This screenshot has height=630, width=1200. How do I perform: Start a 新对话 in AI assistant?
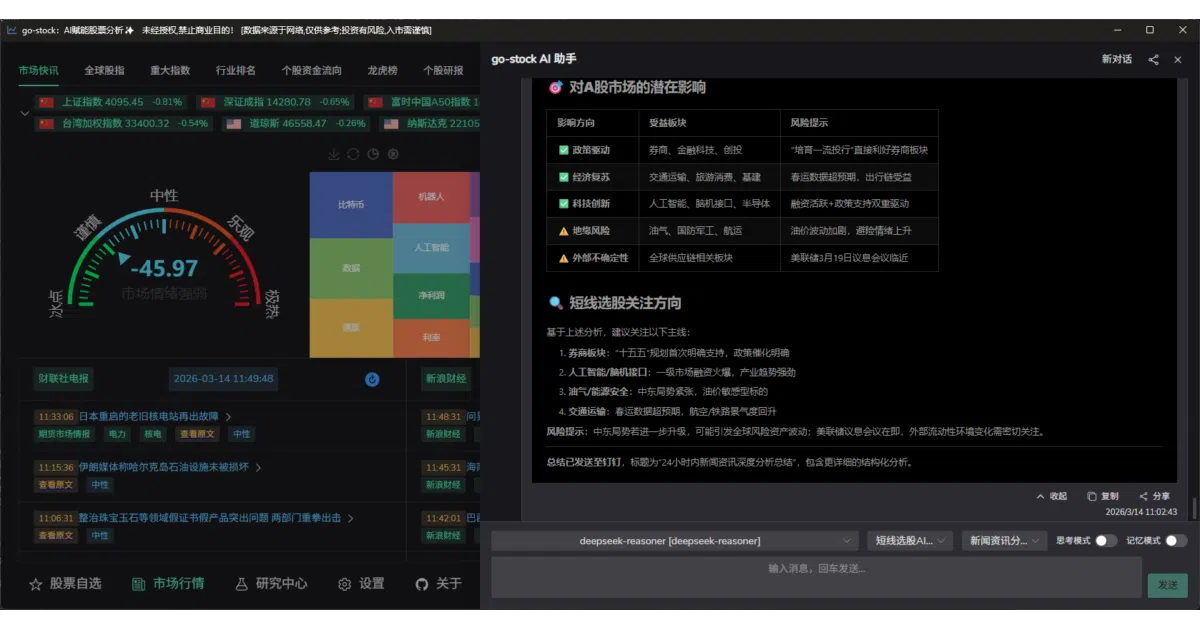(1117, 60)
